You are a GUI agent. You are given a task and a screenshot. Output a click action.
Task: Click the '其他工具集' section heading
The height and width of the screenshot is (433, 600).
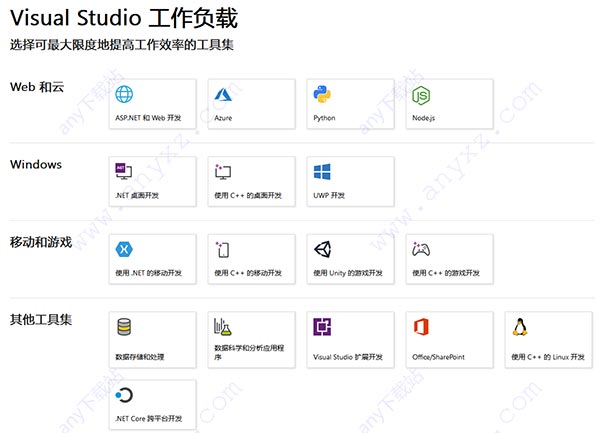tap(41, 319)
